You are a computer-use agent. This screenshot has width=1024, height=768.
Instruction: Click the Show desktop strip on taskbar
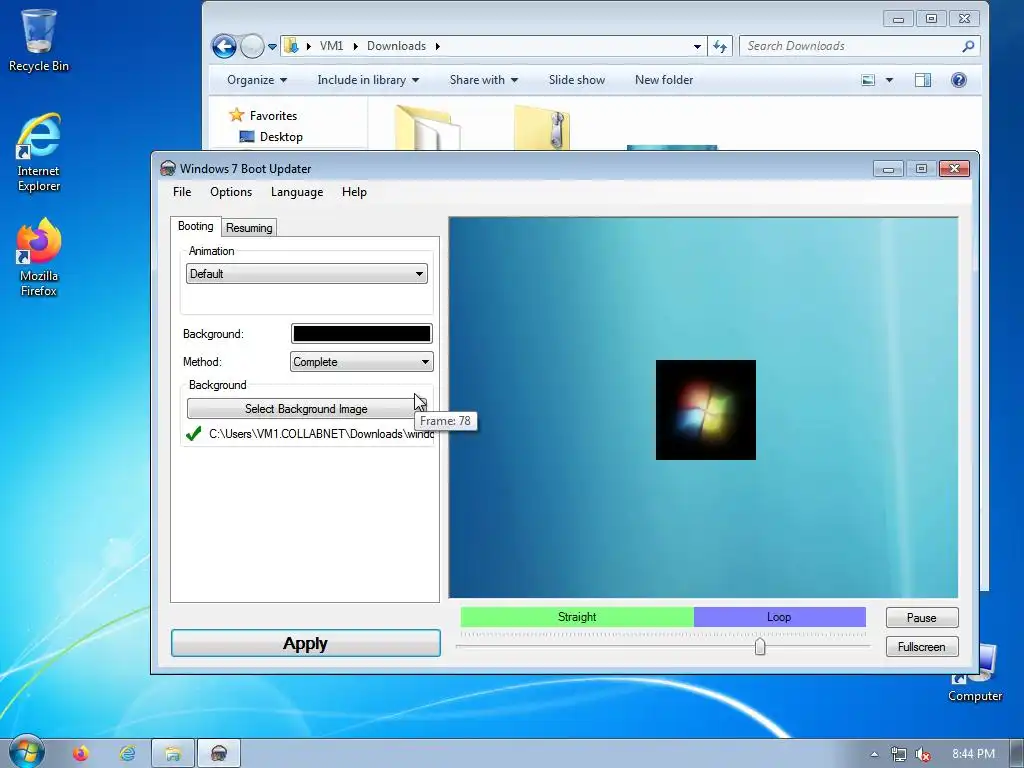1017,754
